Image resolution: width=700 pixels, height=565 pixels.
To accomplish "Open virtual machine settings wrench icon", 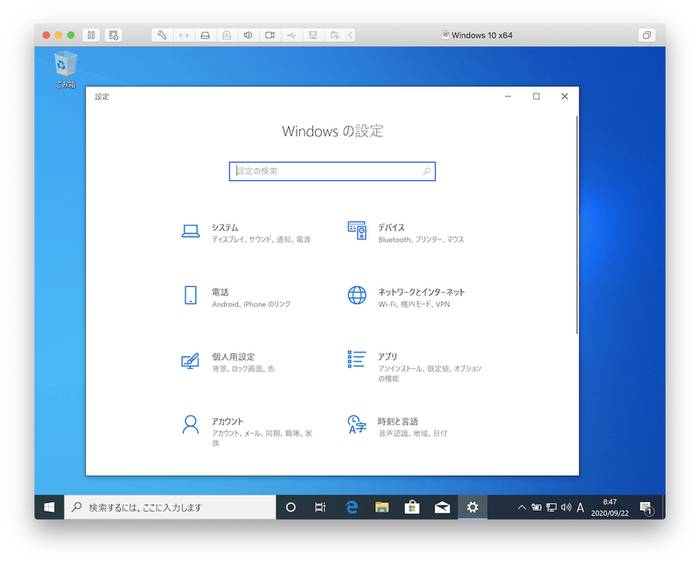I will click(162, 35).
